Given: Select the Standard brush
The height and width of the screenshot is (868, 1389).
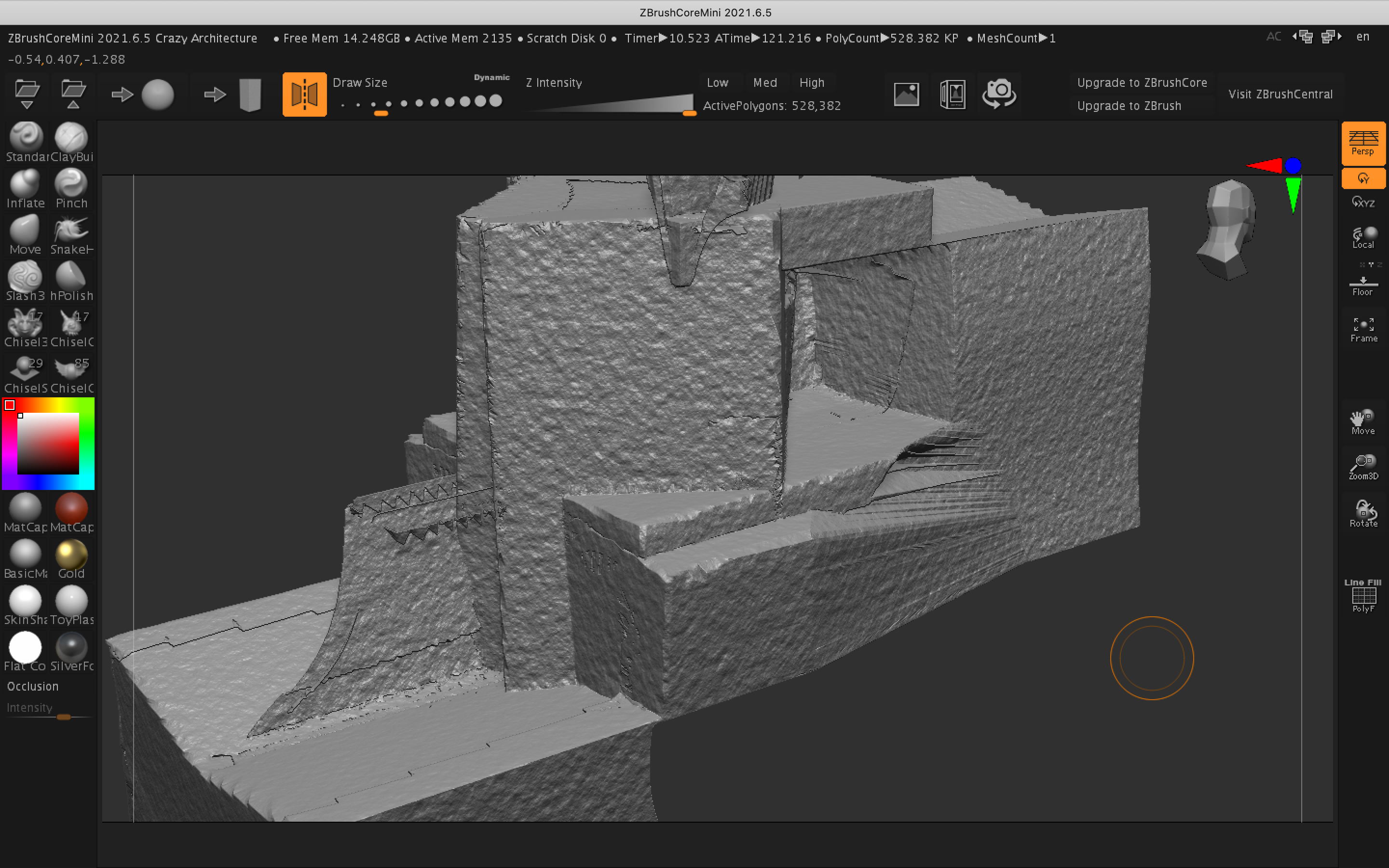Looking at the screenshot, I should pyautogui.click(x=26, y=142).
